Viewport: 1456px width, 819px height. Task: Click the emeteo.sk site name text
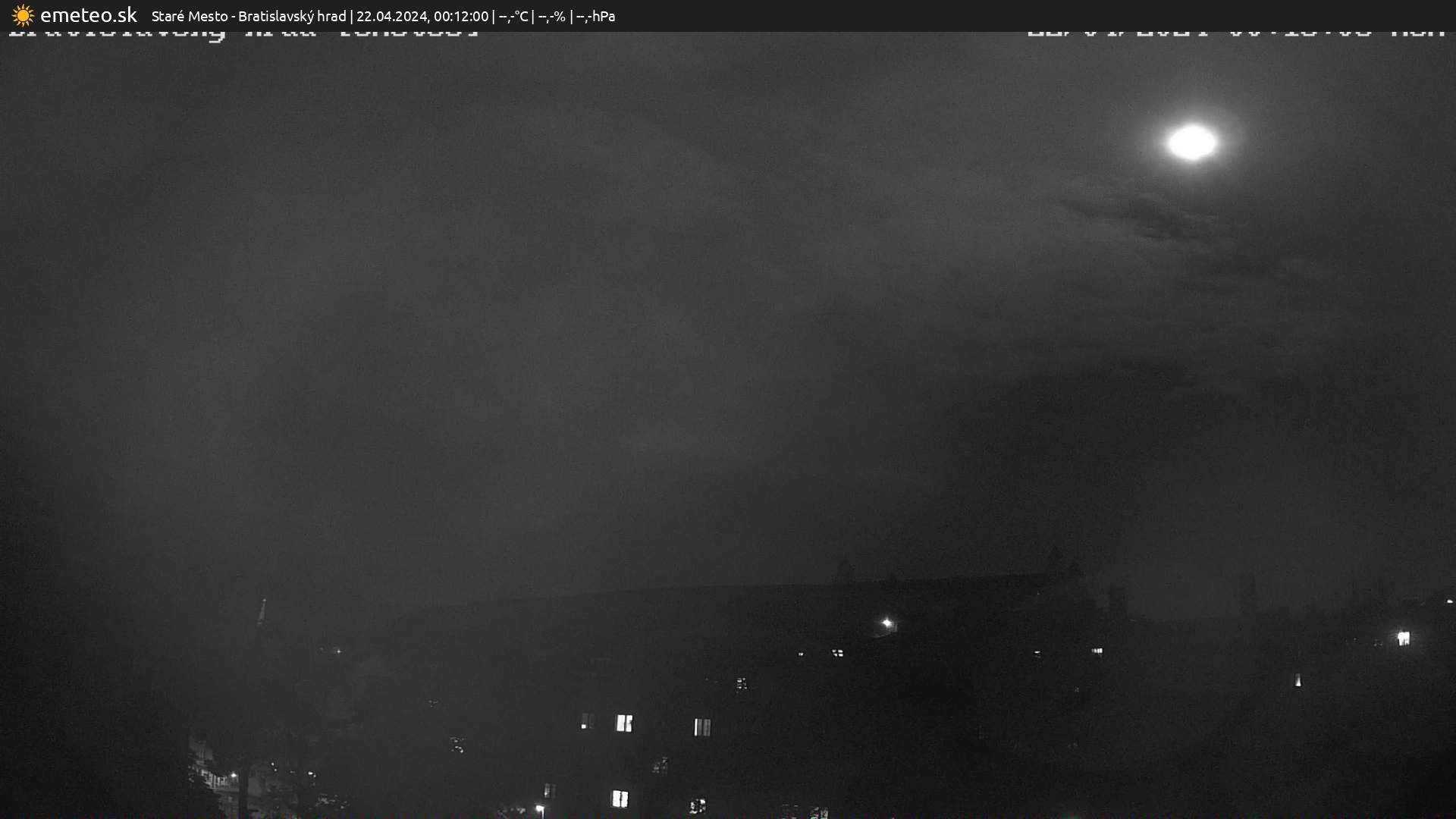tap(89, 15)
